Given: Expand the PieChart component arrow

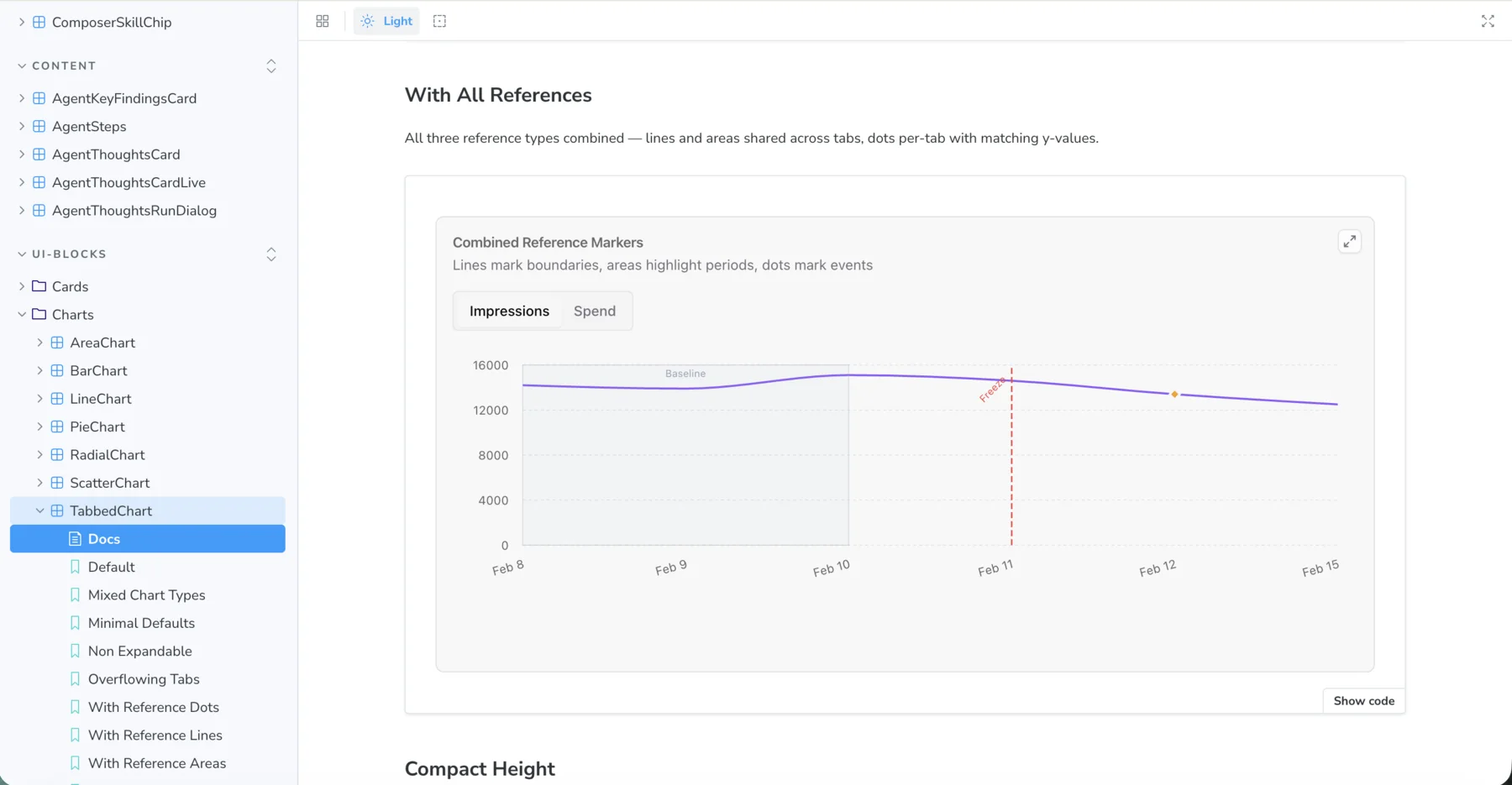Looking at the screenshot, I should 39,427.
